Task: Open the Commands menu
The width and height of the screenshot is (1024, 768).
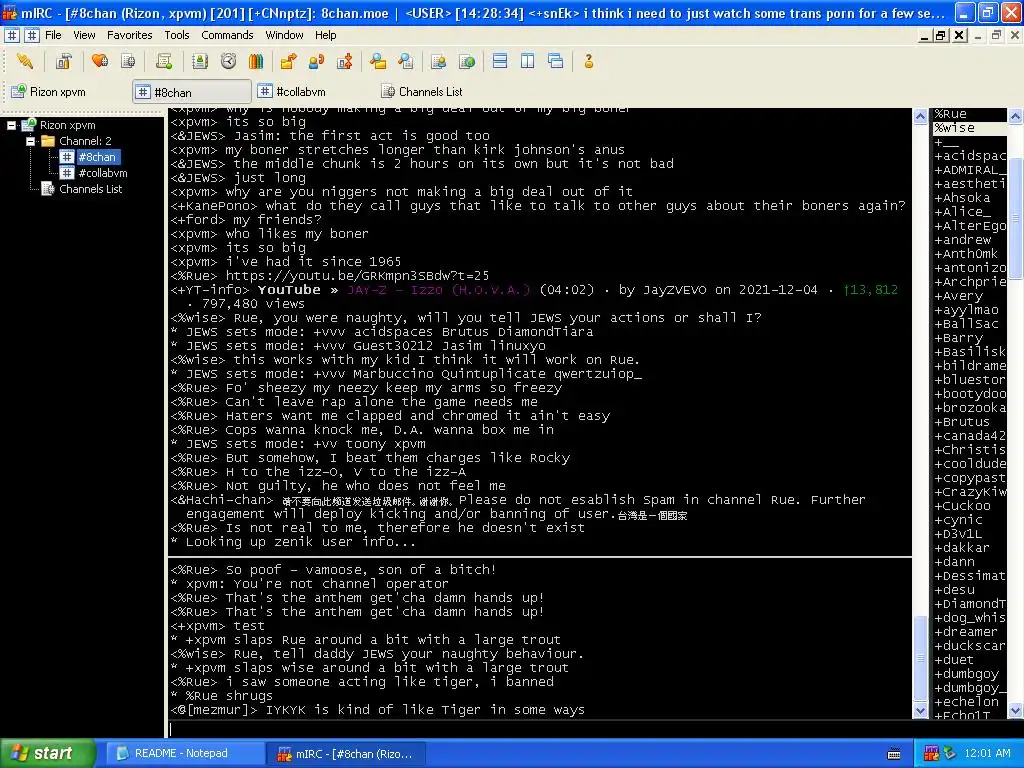Action: pos(227,35)
